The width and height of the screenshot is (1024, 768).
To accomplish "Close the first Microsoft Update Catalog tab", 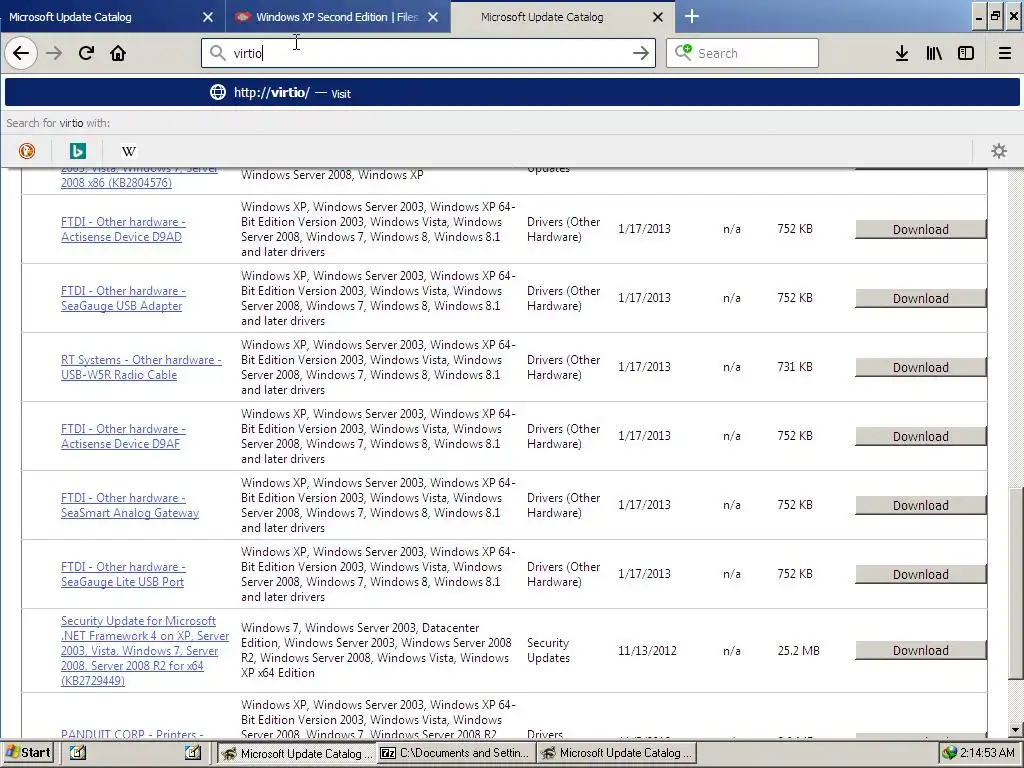I will coord(208,17).
